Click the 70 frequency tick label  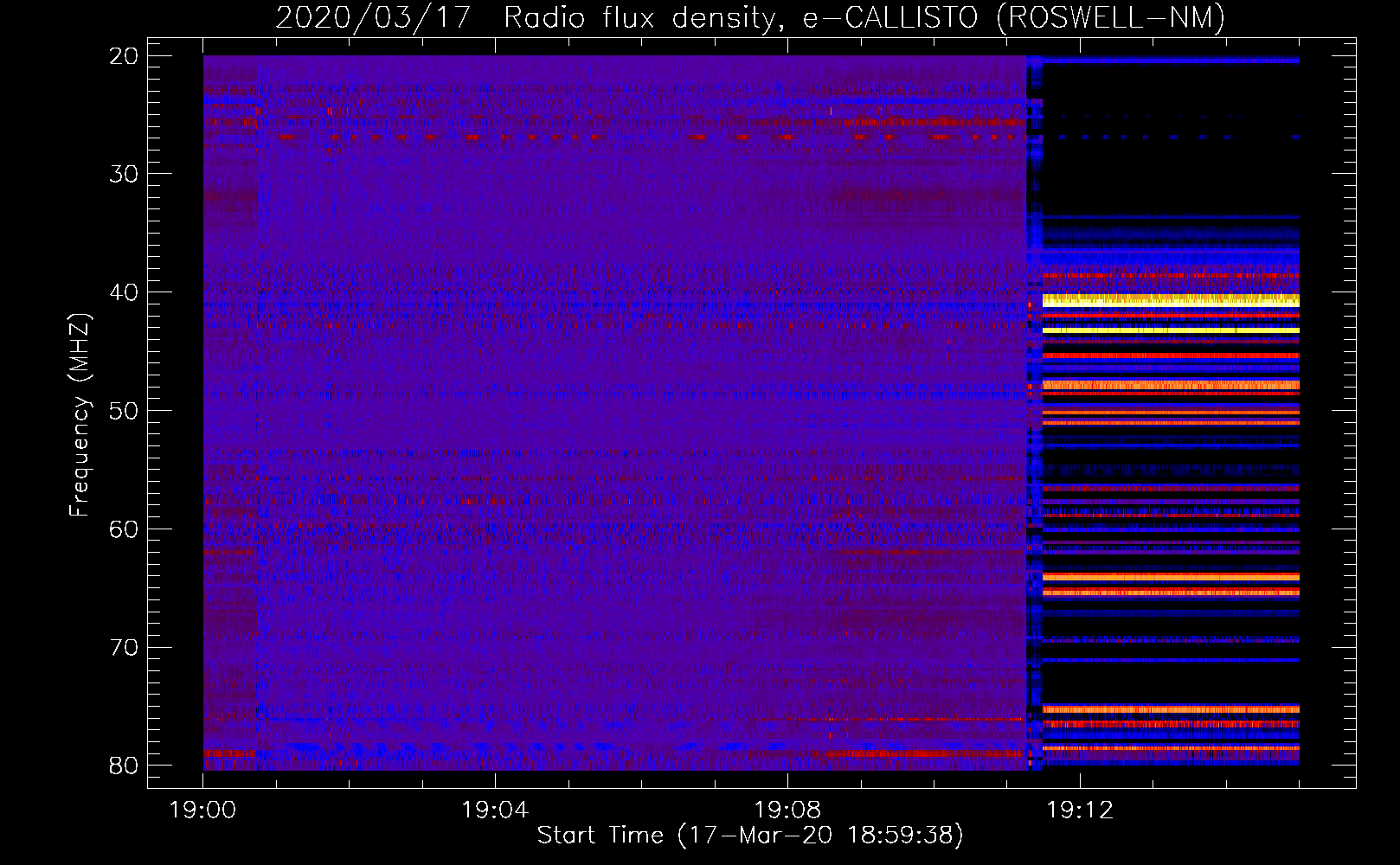(125, 648)
